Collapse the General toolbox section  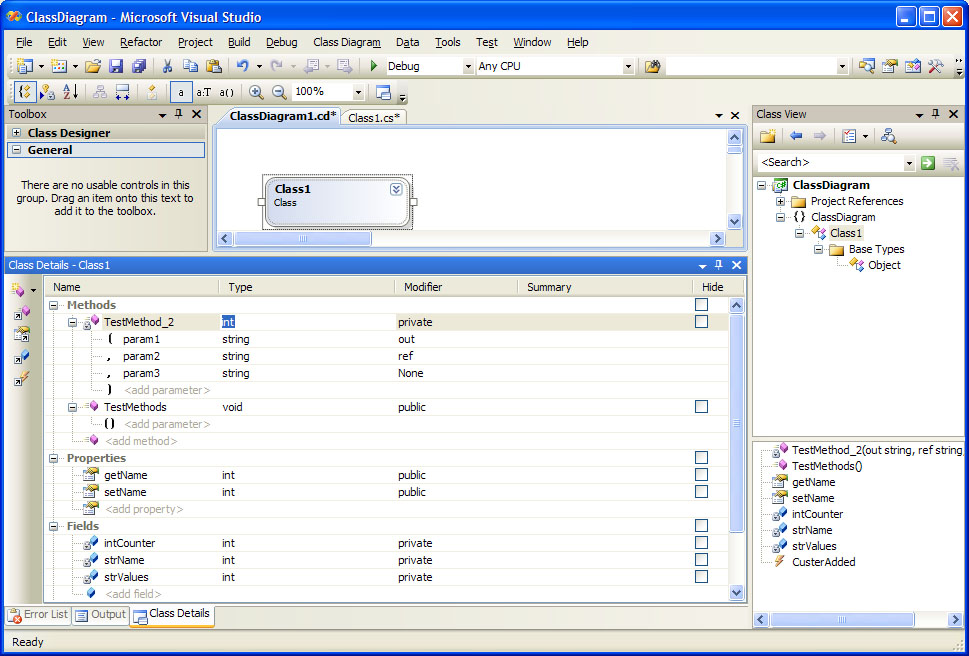tap(17, 150)
